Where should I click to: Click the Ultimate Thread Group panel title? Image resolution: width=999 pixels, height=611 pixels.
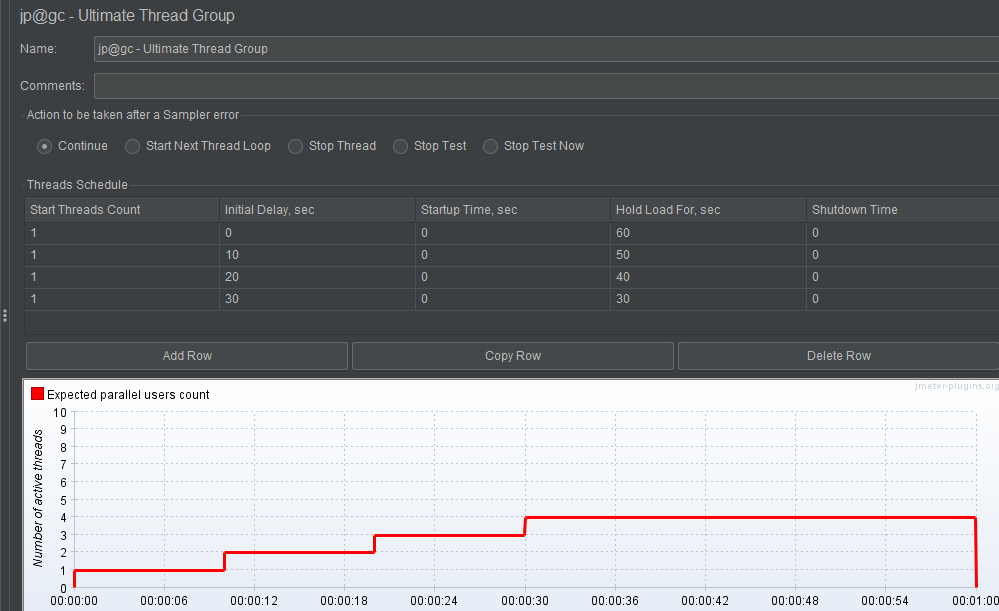coord(127,15)
